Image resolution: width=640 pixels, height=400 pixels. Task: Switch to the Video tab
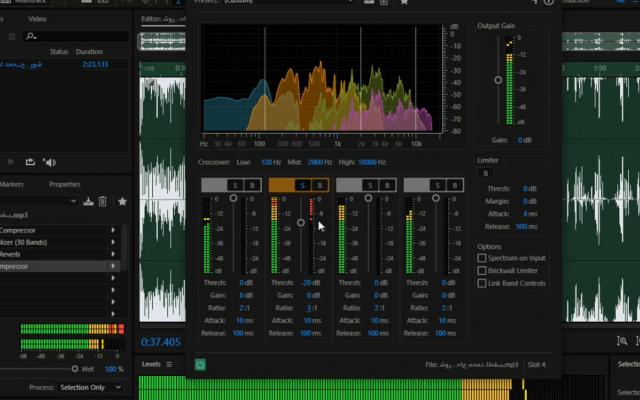coord(37,19)
